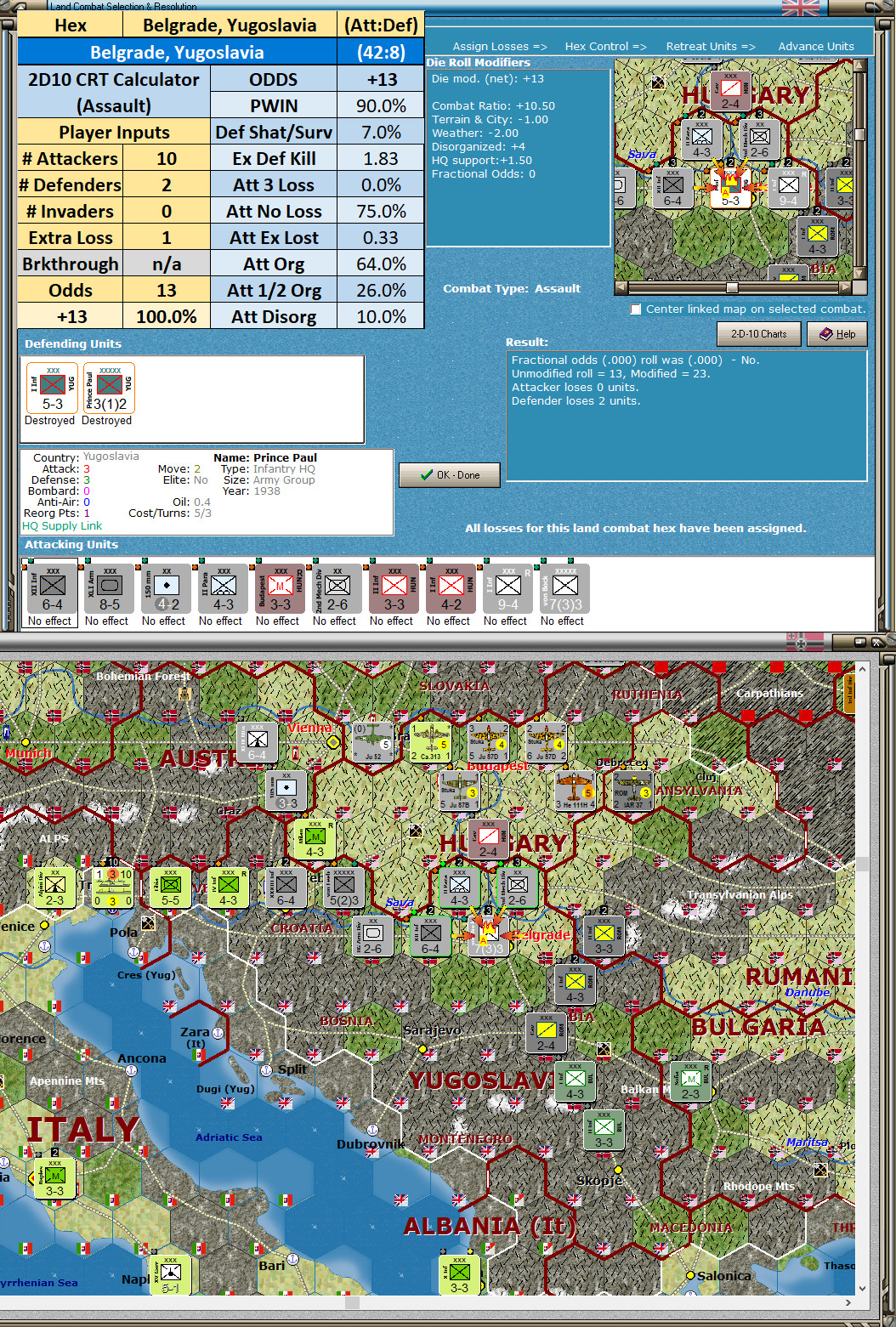Click the BUL 2-3 unit in Bulgaria
Screen dimensions: 896x1327
(690, 1082)
